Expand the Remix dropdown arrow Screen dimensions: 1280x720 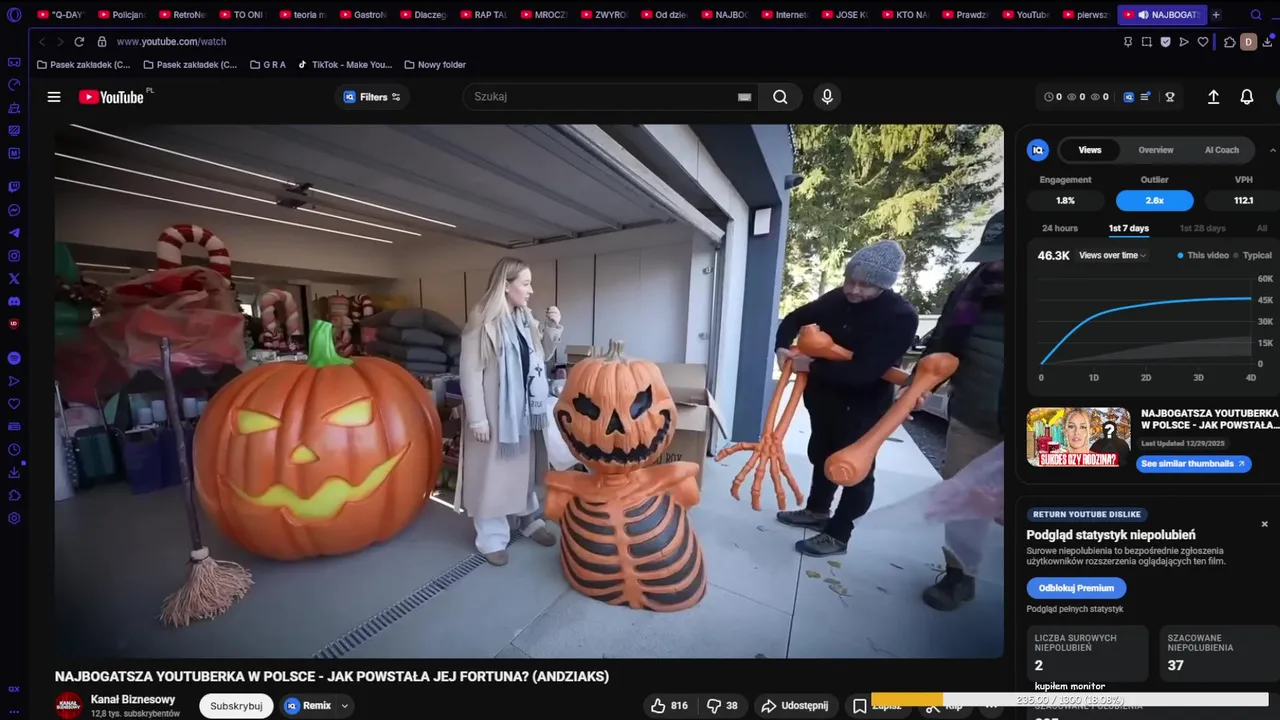[344, 706]
